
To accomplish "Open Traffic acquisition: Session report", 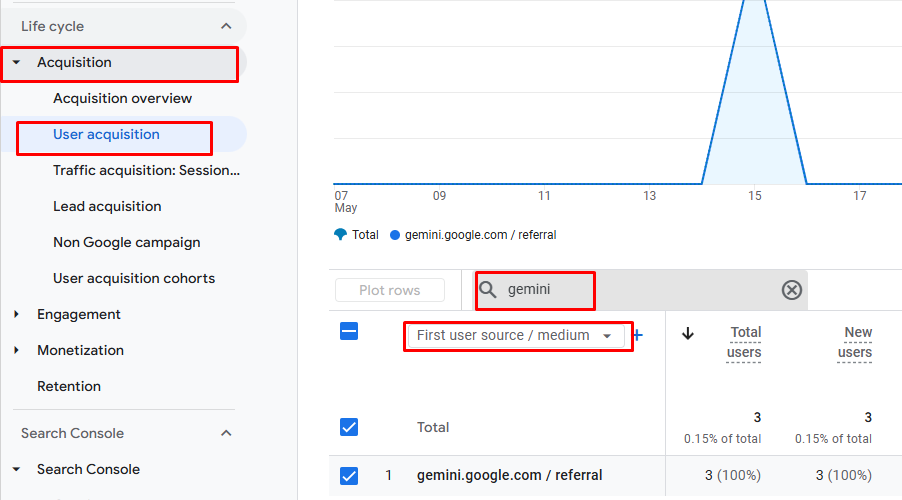I will pyautogui.click(x=146, y=170).
